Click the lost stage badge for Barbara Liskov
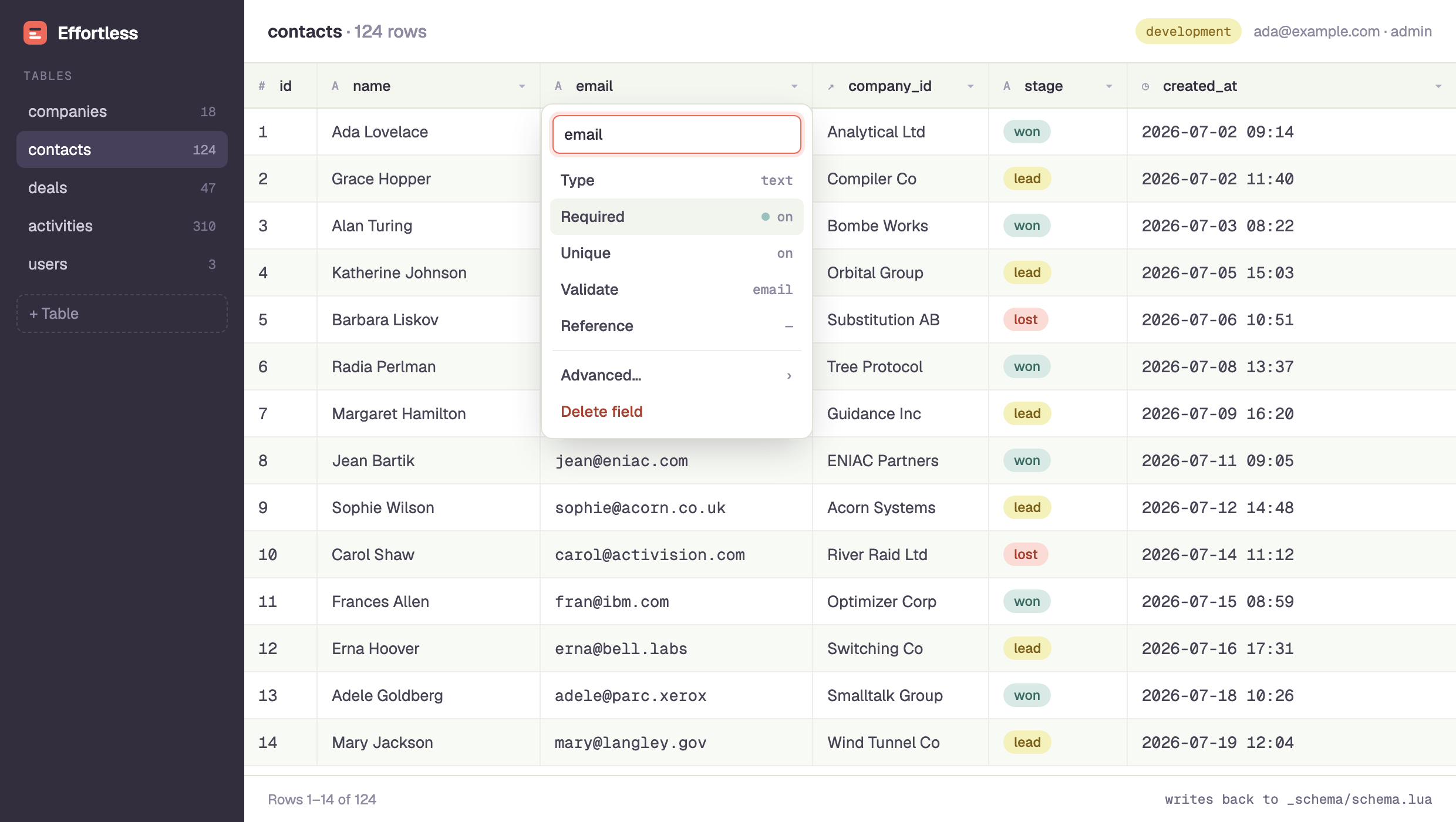The image size is (1456, 822). (1026, 319)
